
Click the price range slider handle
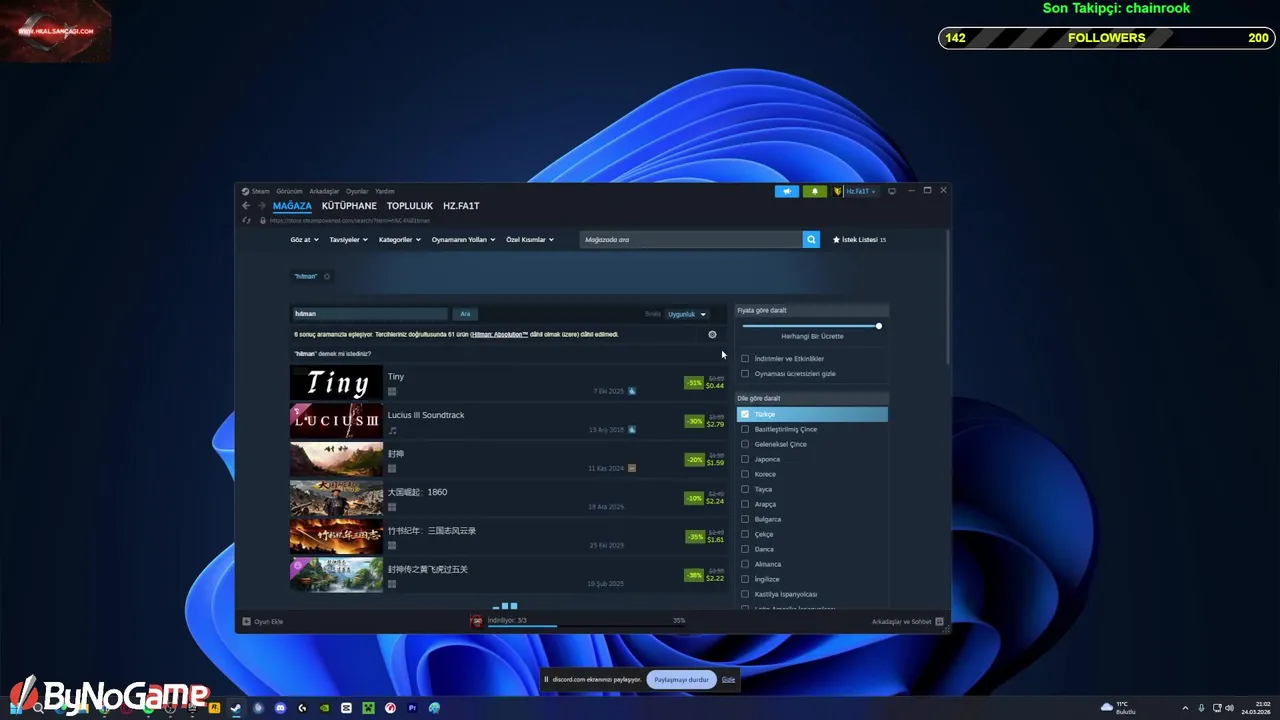[x=879, y=326]
